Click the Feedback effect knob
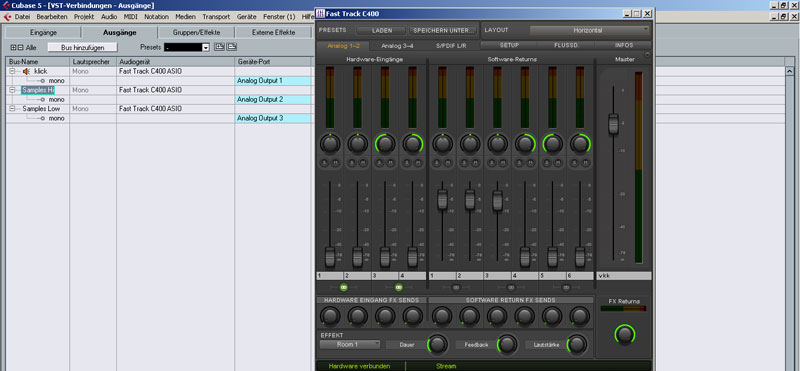This screenshot has height=371, width=800. 507,344
